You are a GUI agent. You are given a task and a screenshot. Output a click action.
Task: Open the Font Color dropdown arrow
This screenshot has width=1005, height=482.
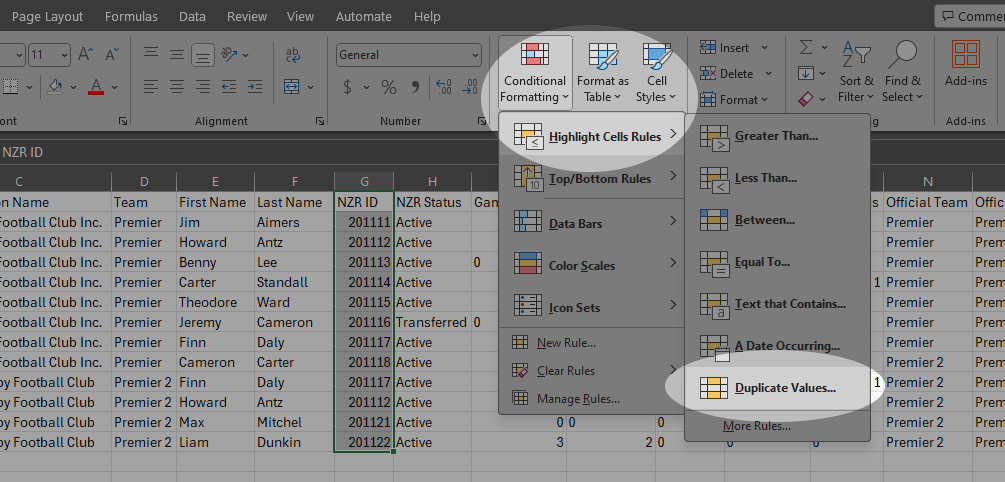pyautogui.click(x=114, y=87)
